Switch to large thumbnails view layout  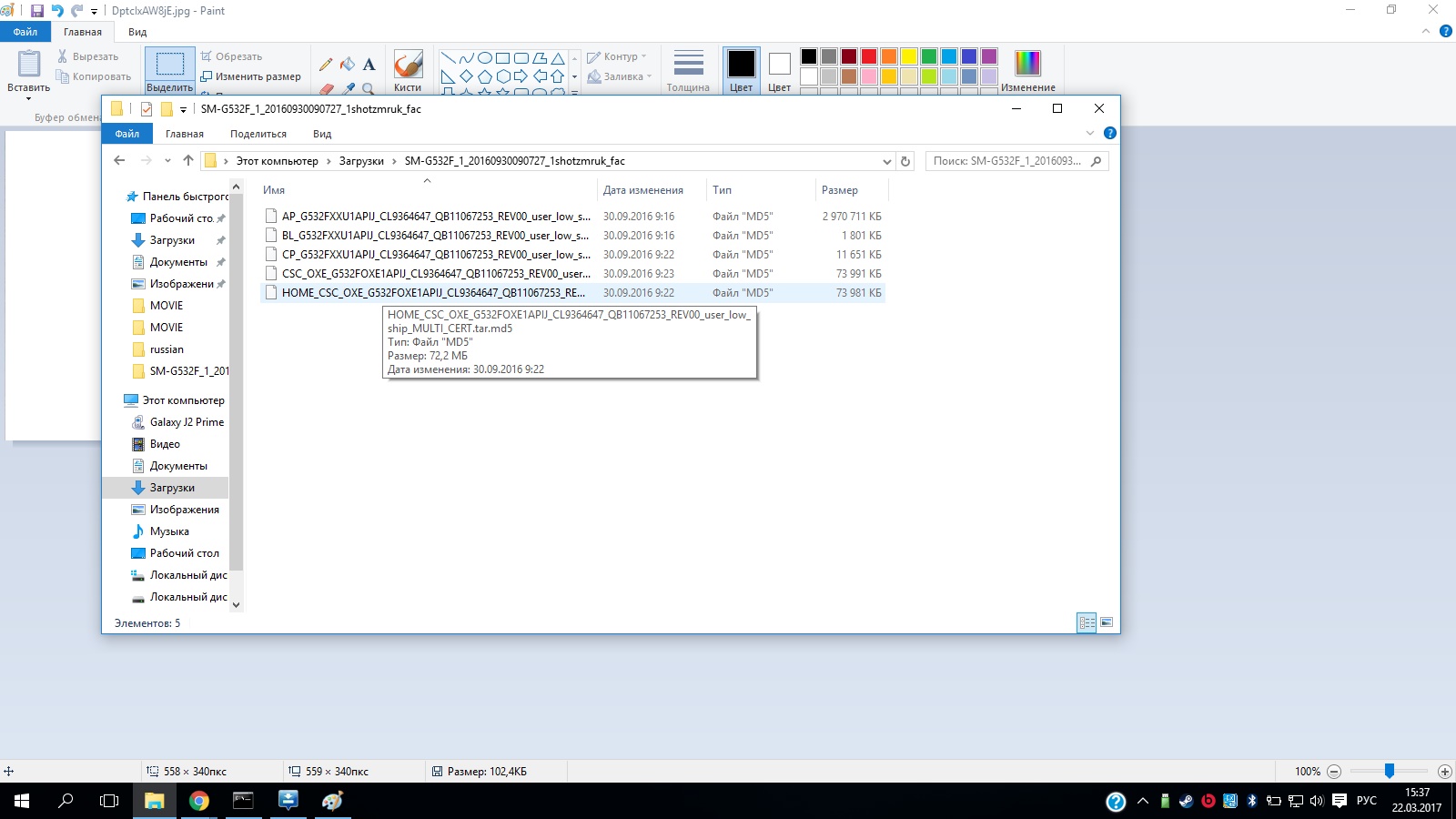pos(1107,622)
